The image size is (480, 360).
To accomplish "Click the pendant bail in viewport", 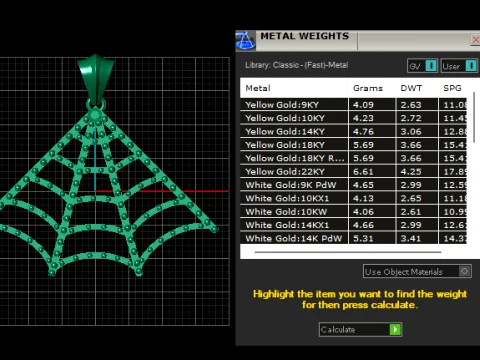I will [x=96, y=79].
